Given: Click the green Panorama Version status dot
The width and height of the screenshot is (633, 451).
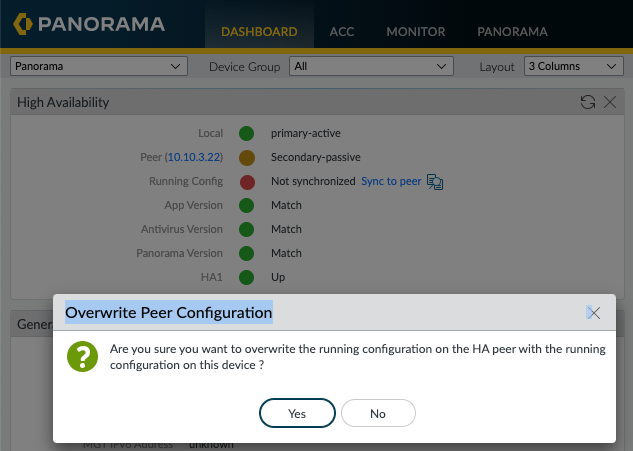Looking at the screenshot, I should 246,253.
